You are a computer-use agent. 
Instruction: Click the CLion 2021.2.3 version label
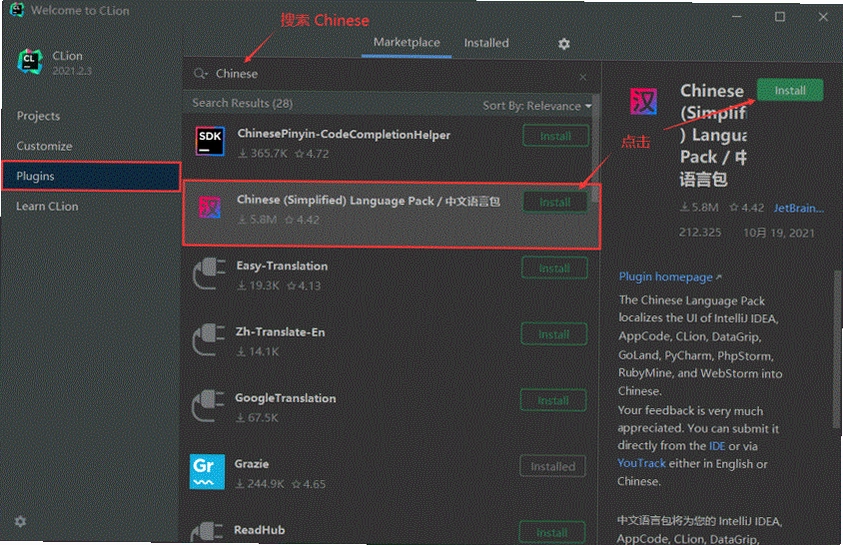click(x=72, y=70)
